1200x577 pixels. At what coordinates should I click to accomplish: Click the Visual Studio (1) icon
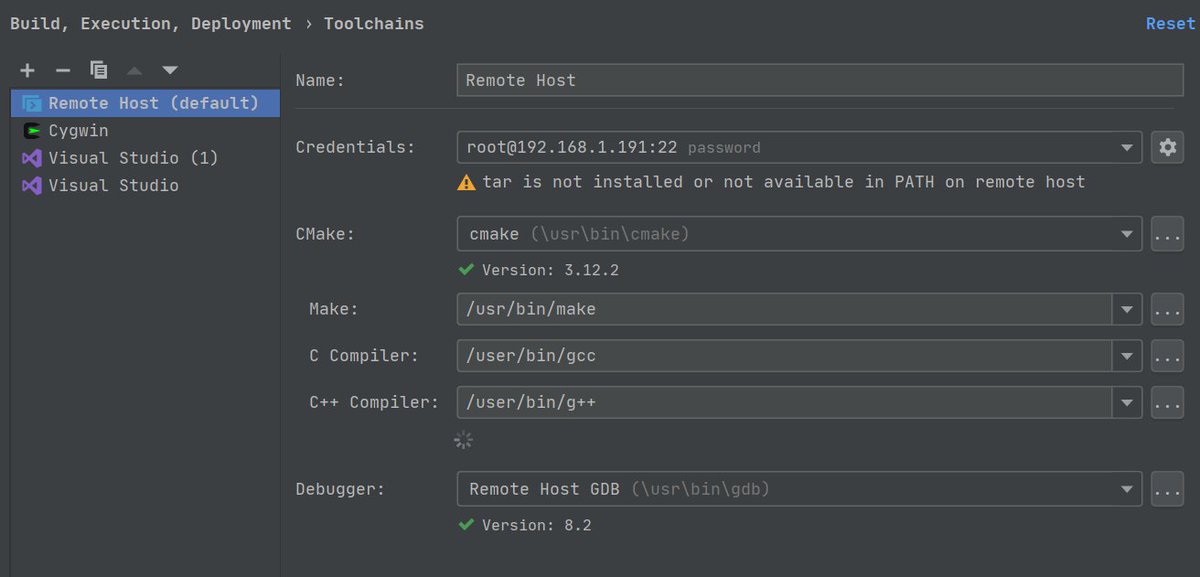[x=32, y=158]
